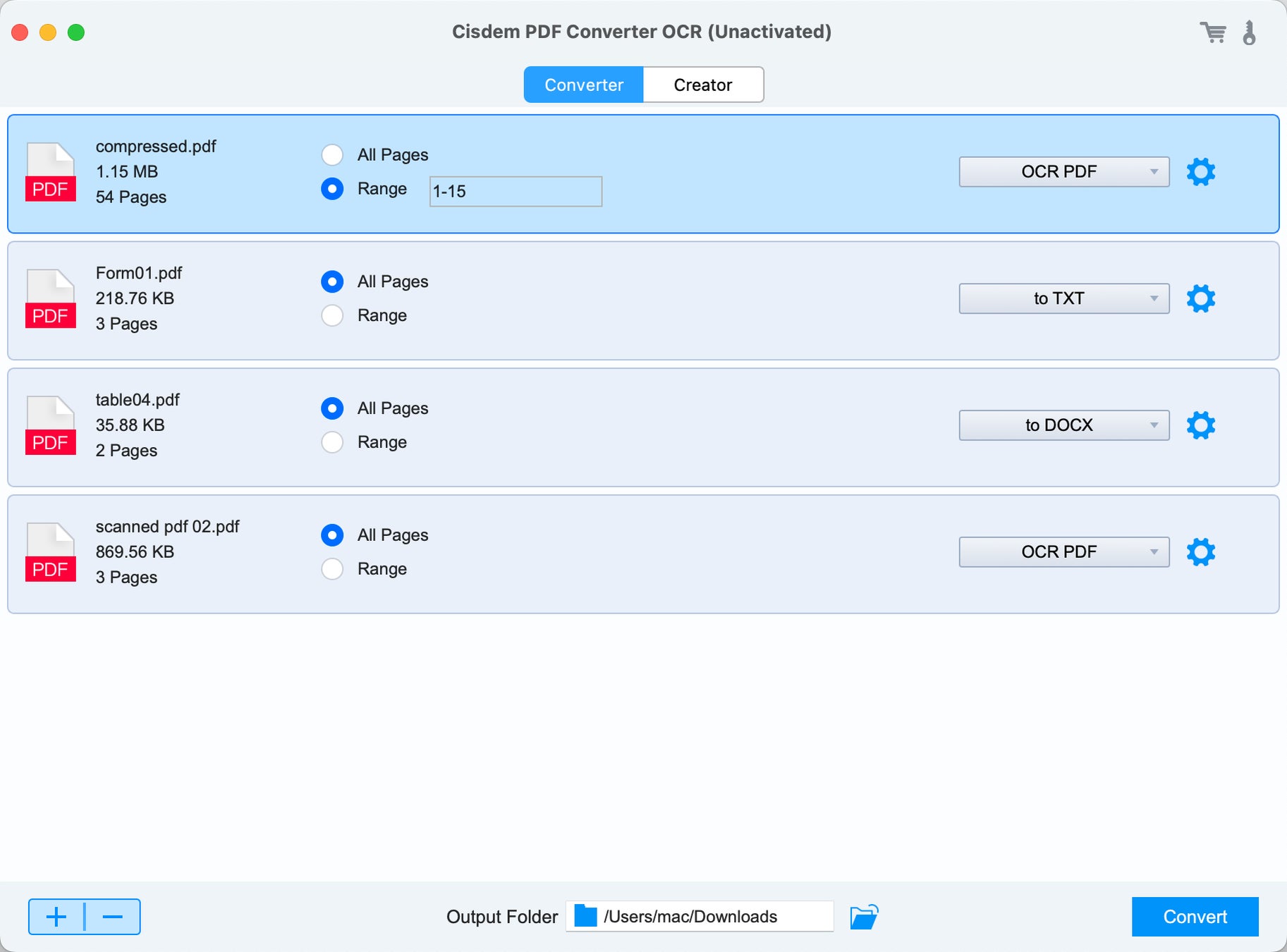Switch to the Creator tab
Image resolution: width=1287 pixels, height=952 pixels.
[703, 85]
